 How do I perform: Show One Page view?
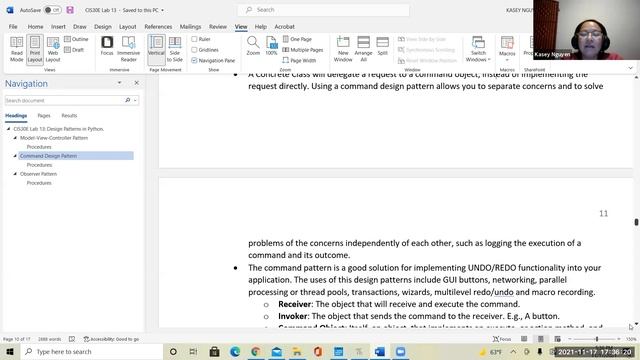click(x=297, y=39)
